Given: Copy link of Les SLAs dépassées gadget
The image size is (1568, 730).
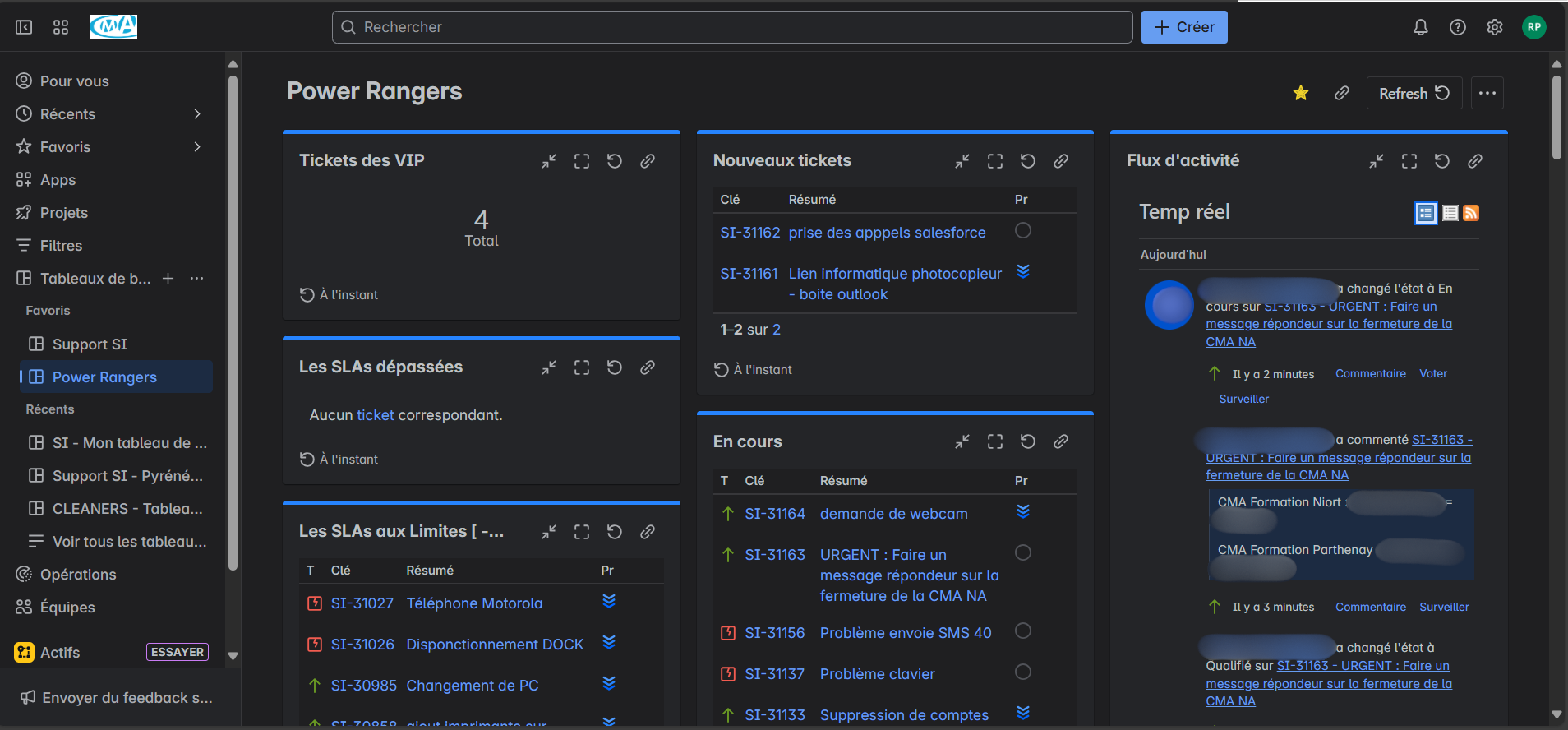Looking at the screenshot, I should coord(648,367).
